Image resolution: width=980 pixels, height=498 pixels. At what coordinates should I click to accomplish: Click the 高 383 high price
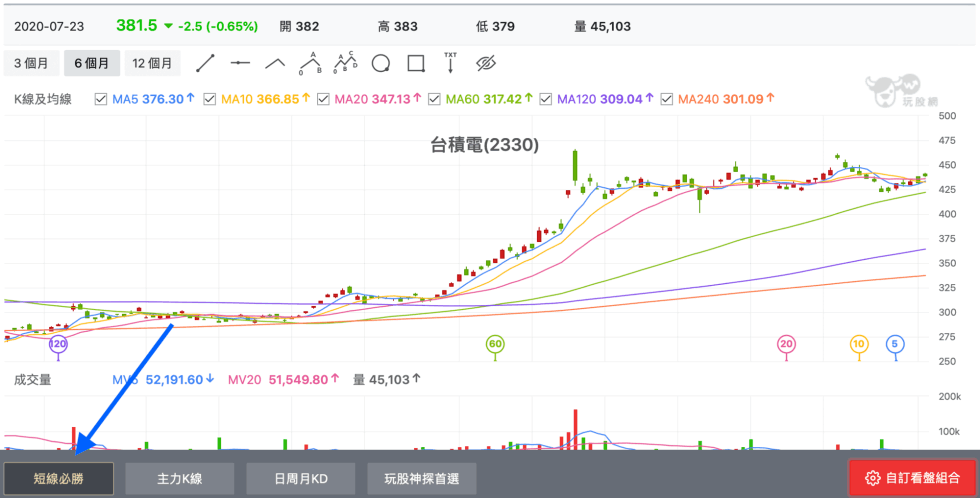point(398,26)
